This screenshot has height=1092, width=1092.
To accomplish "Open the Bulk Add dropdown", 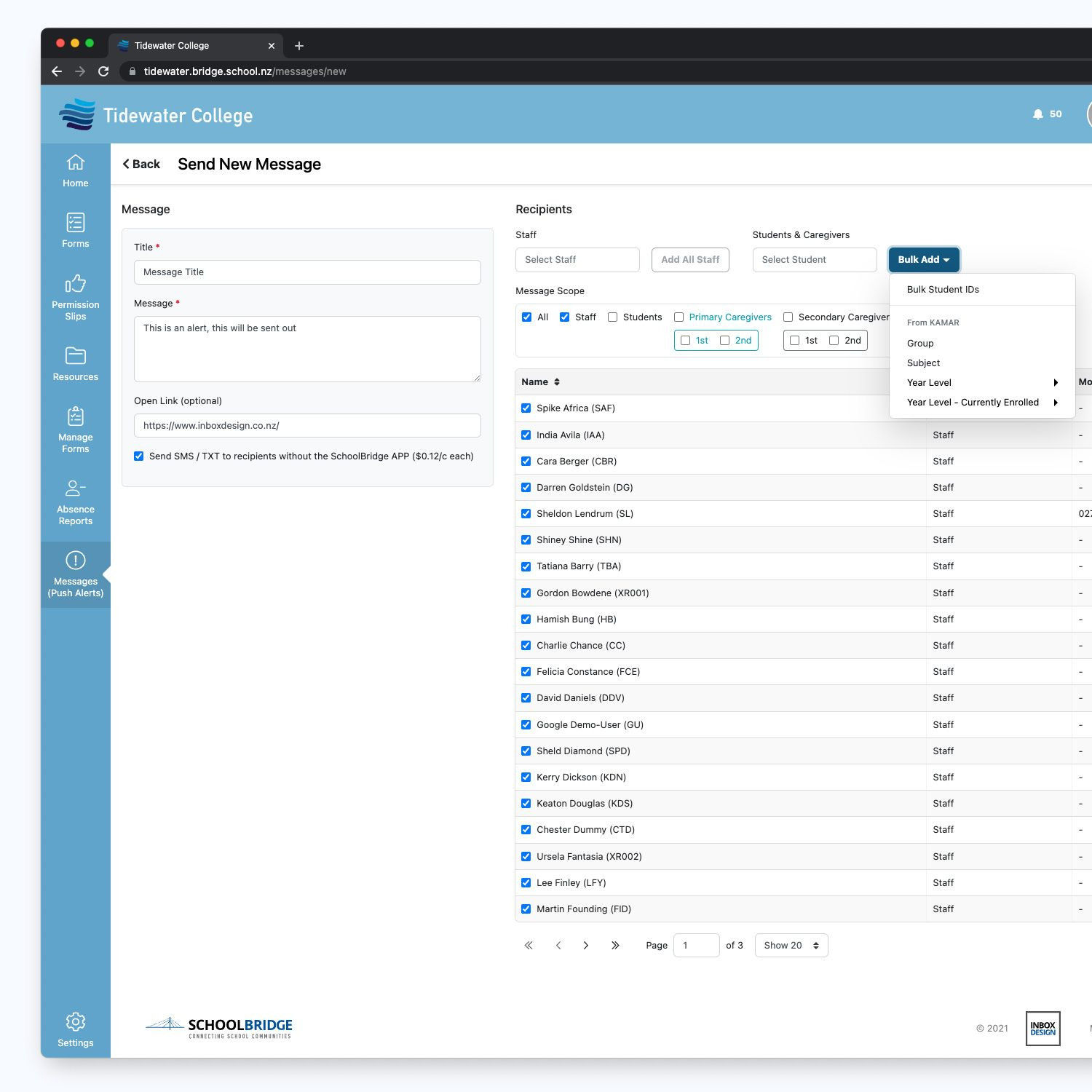I will click(x=923, y=259).
